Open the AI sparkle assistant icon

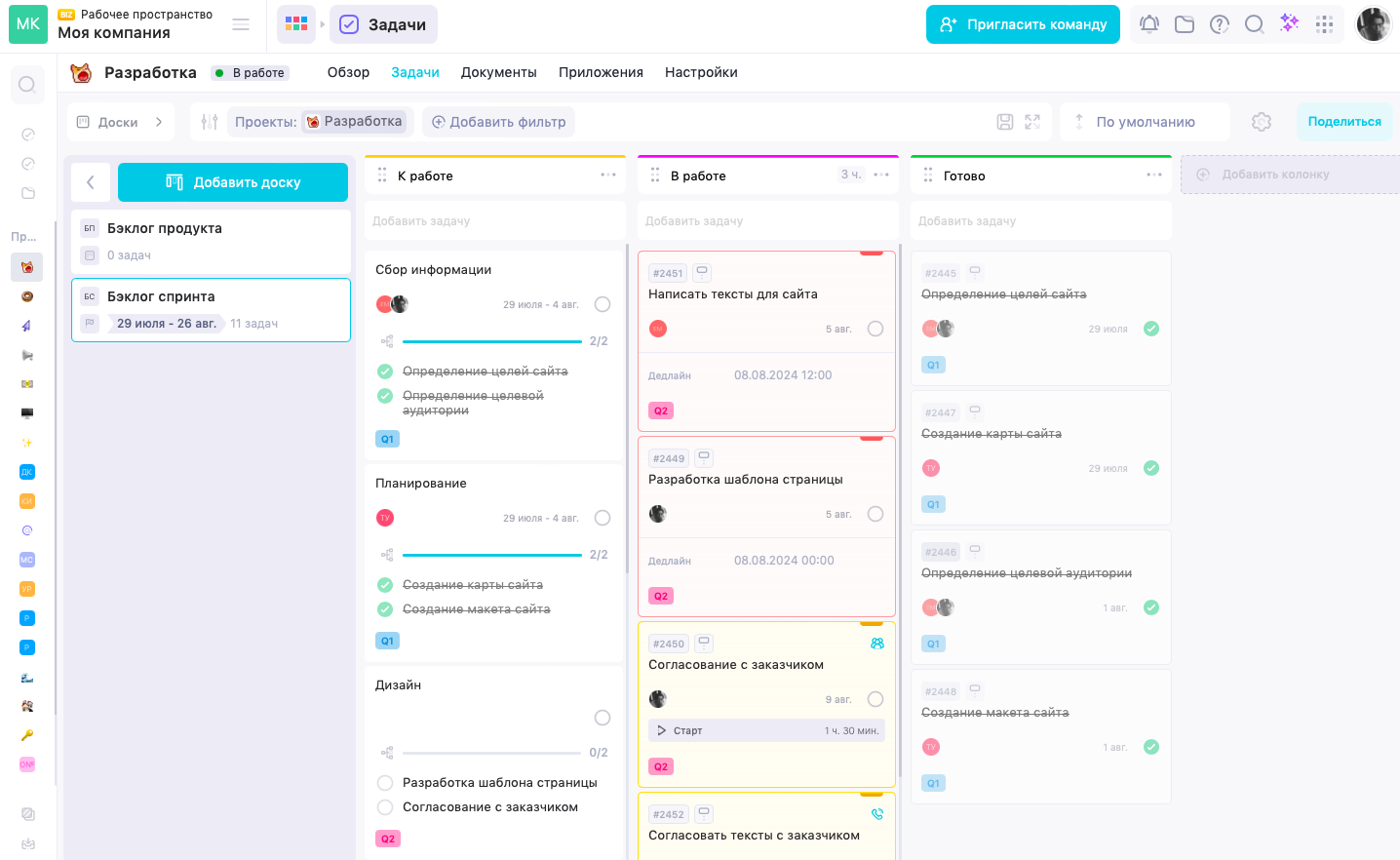pyautogui.click(x=1290, y=23)
